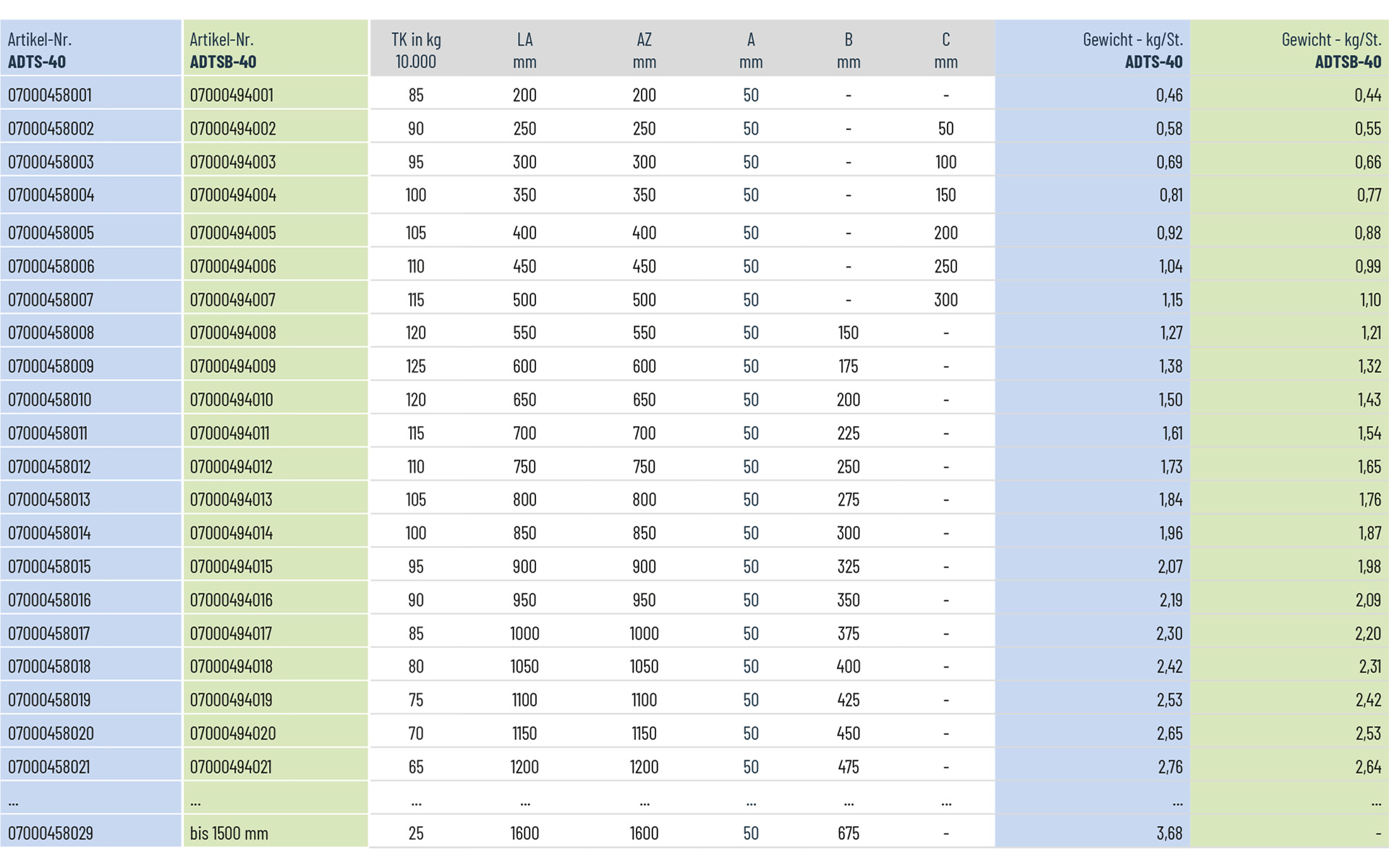Screen dimensions: 1389x868
Task: Select article number 07000458017
Action: point(49,634)
